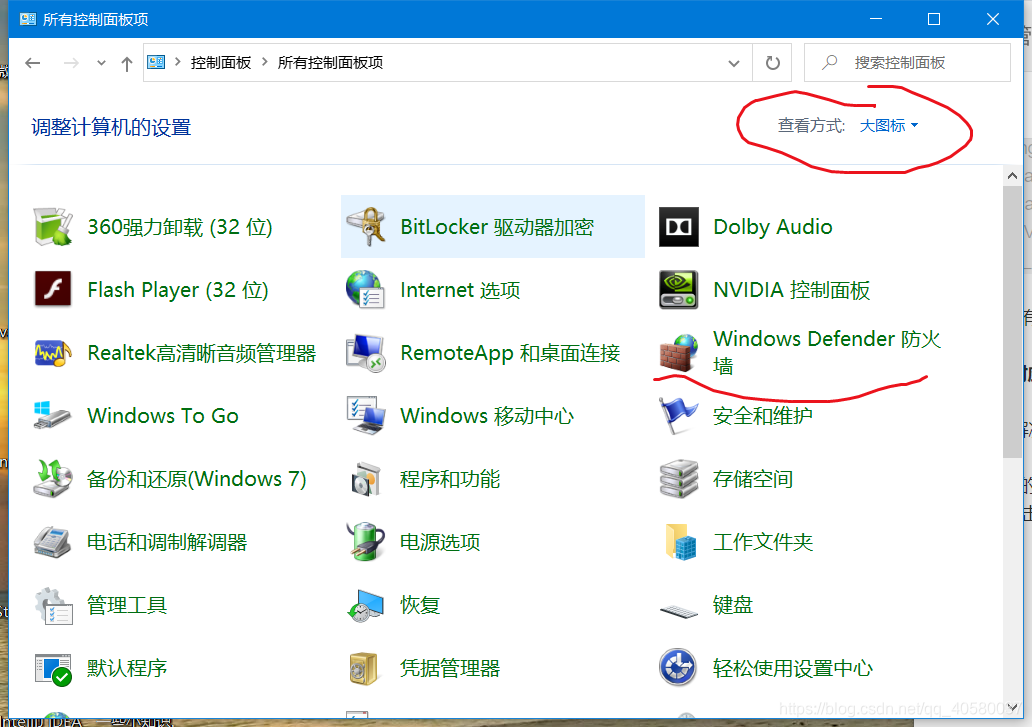Open the 键盘 keyboard icon
Screen dimensions: 1032x727
[x=679, y=612]
